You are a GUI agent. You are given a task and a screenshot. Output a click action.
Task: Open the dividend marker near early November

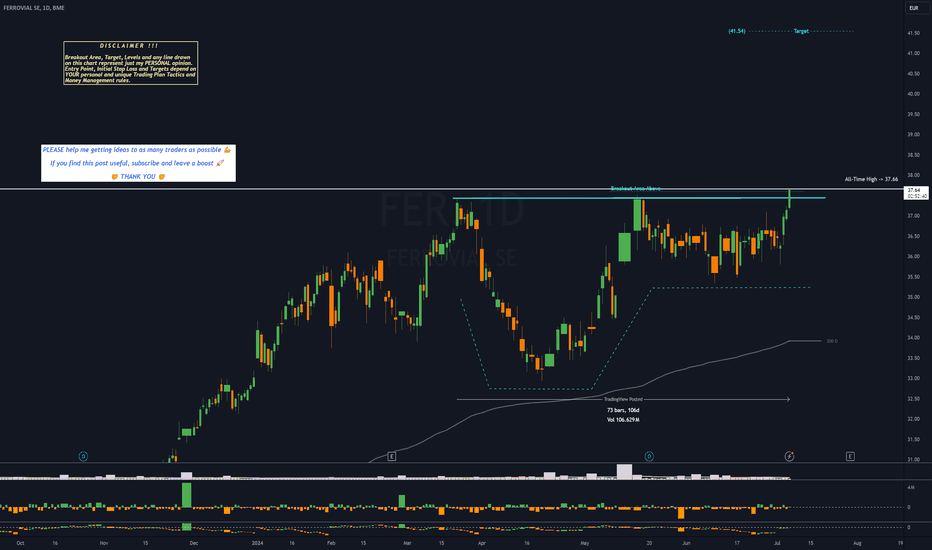point(83,456)
